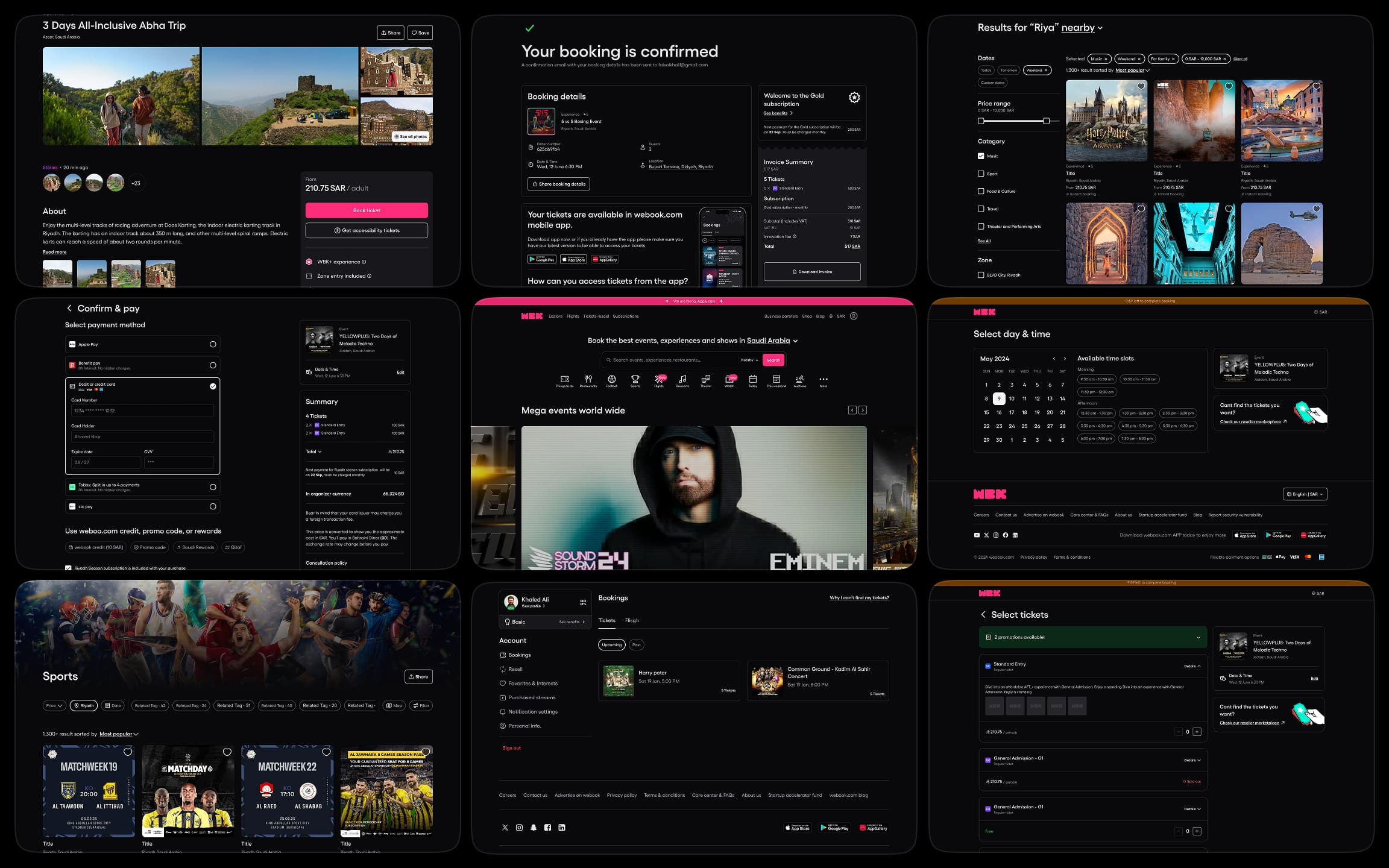Select the Concerts music note icon
Screen dimensions: 1389x868
coord(682,380)
